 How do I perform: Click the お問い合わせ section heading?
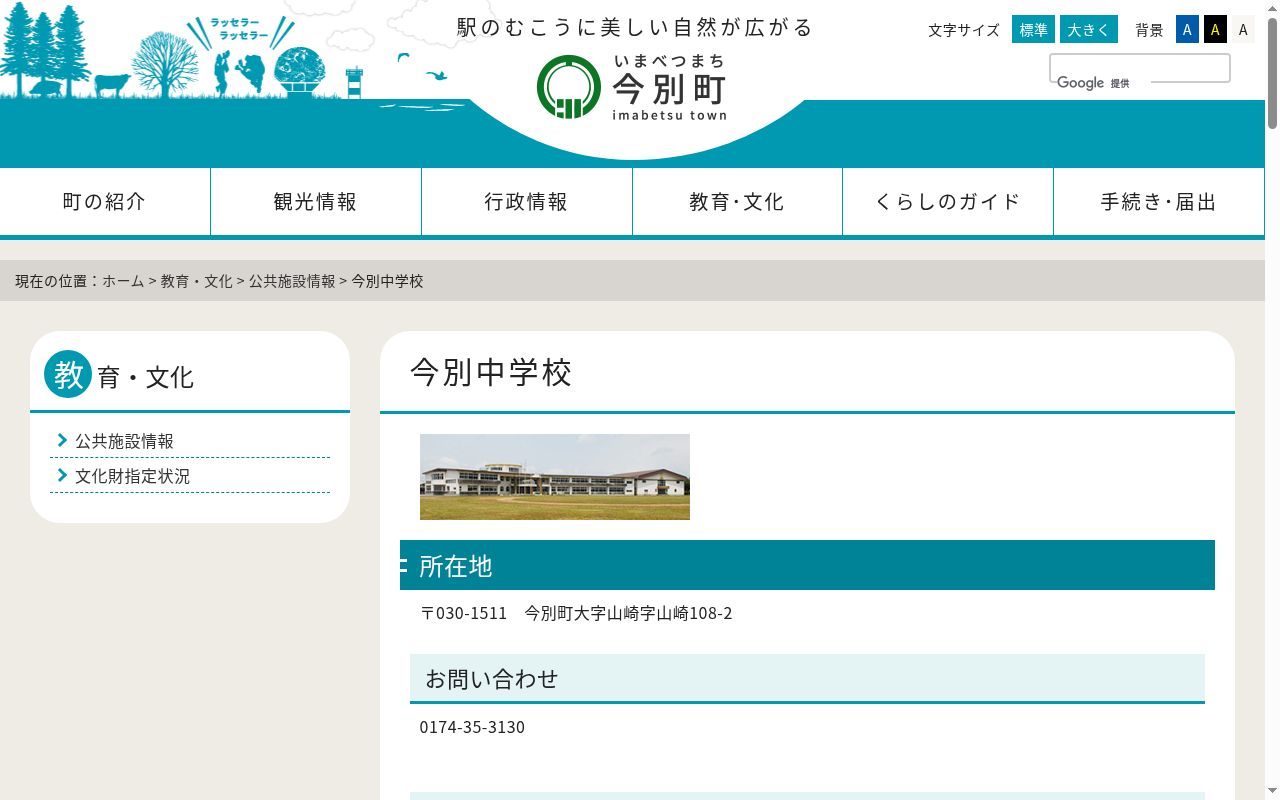[807, 679]
